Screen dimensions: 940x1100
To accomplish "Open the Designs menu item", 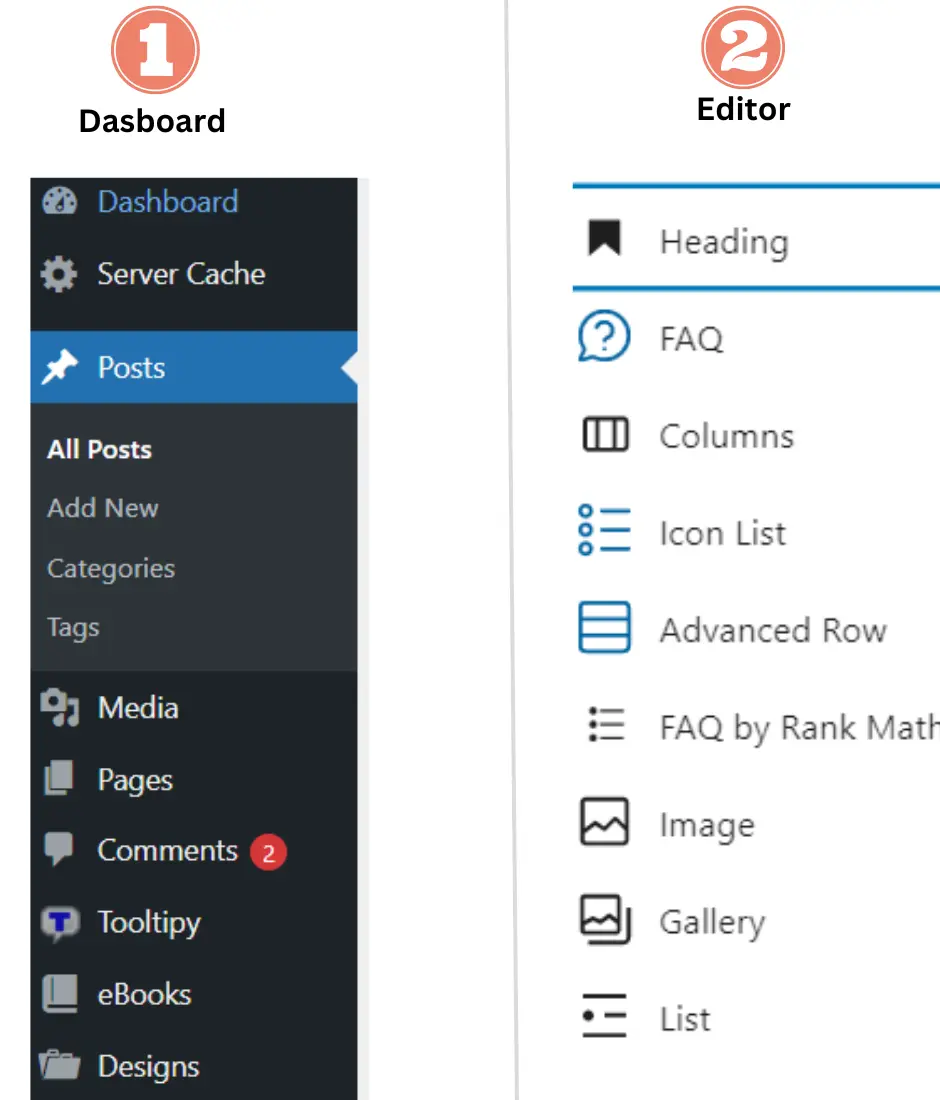I will click(x=148, y=1066).
